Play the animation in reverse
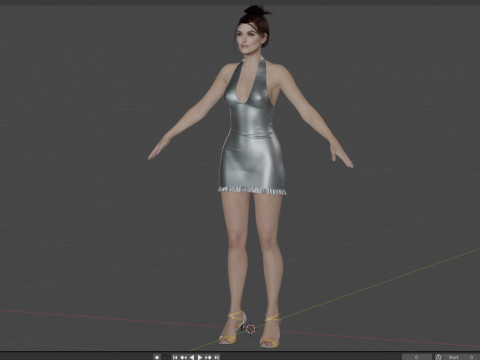The image size is (480, 360). tap(192, 357)
